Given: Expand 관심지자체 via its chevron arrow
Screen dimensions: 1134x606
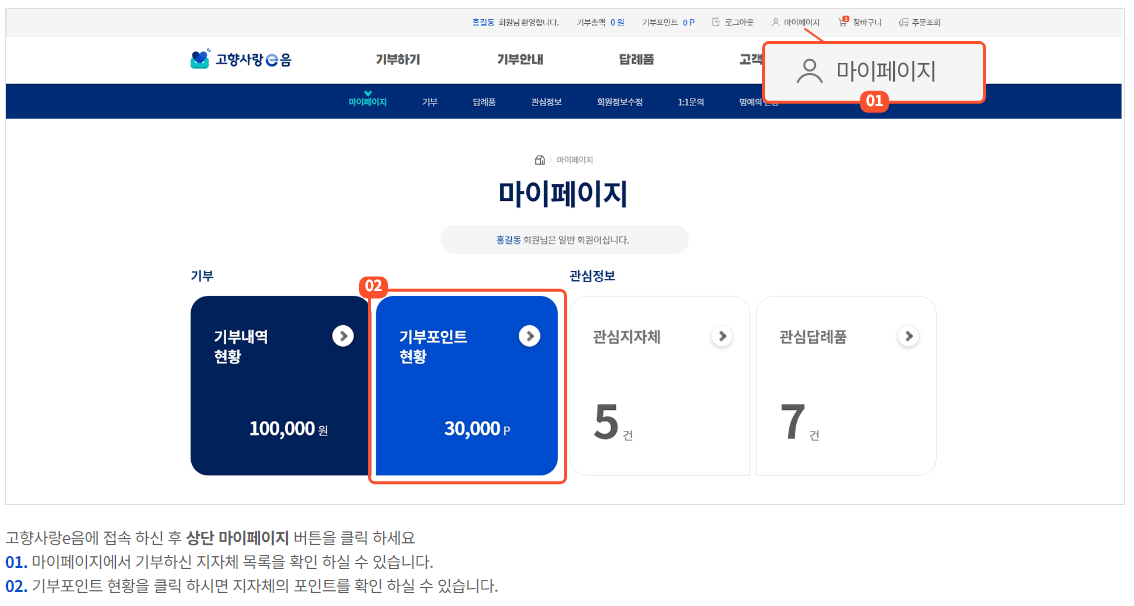Looking at the screenshot, I should click(x=722, y=336).
